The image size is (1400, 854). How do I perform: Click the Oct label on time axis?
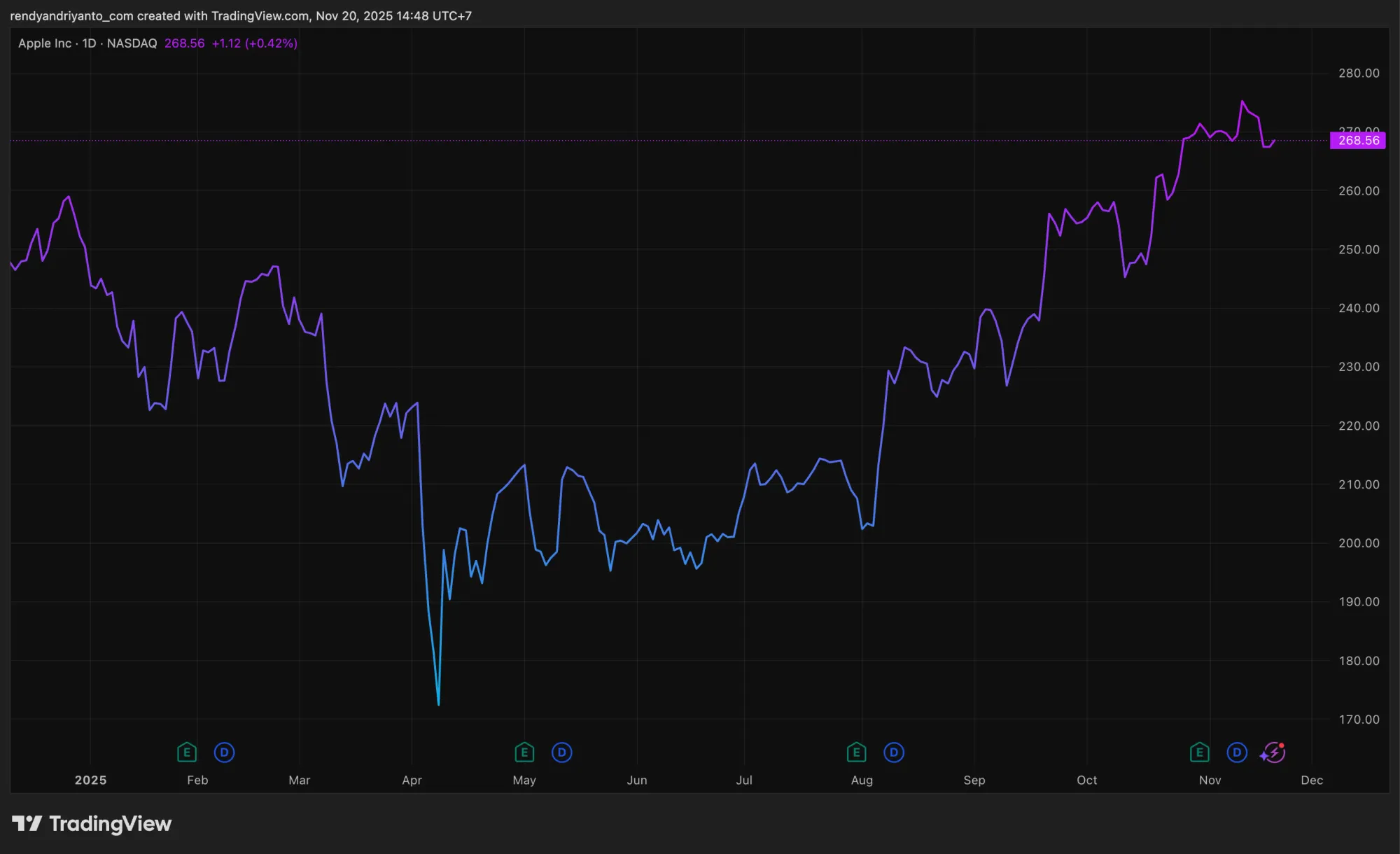(1086, 780)
